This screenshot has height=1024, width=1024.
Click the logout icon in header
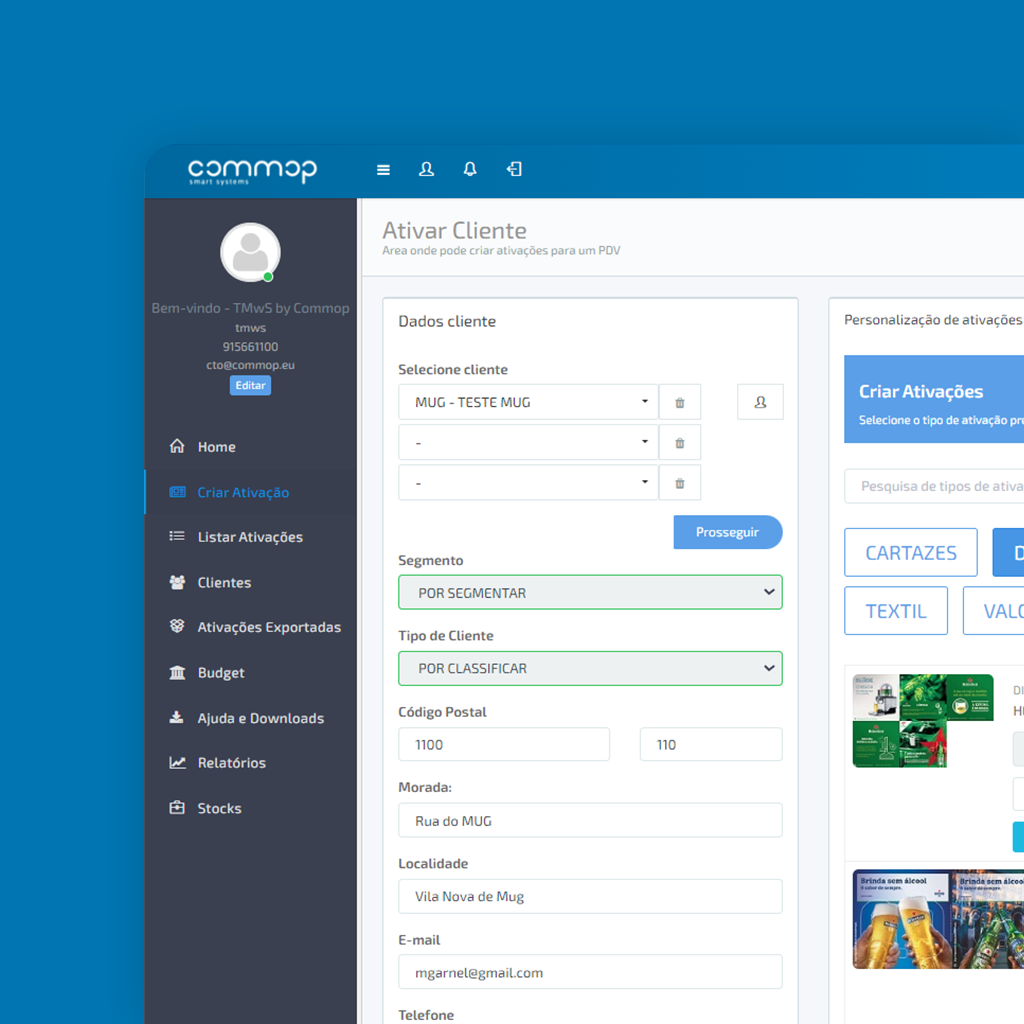(x=514, y=169)
